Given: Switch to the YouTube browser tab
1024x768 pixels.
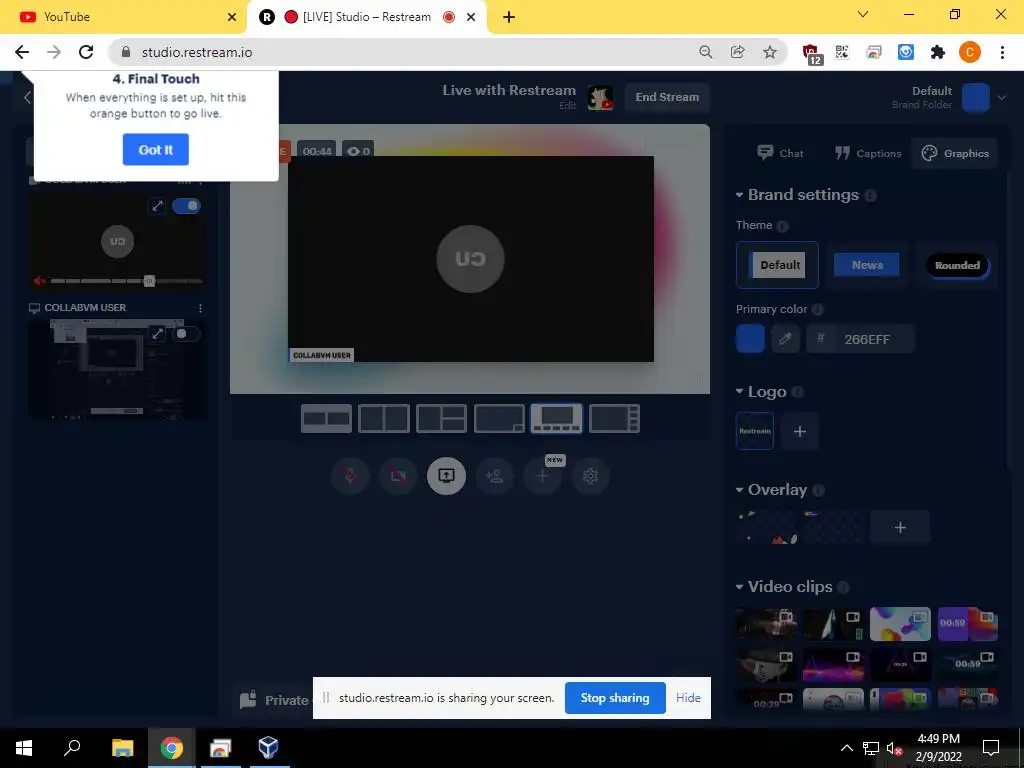Looking at the screenshot, I should pos(123,17).
